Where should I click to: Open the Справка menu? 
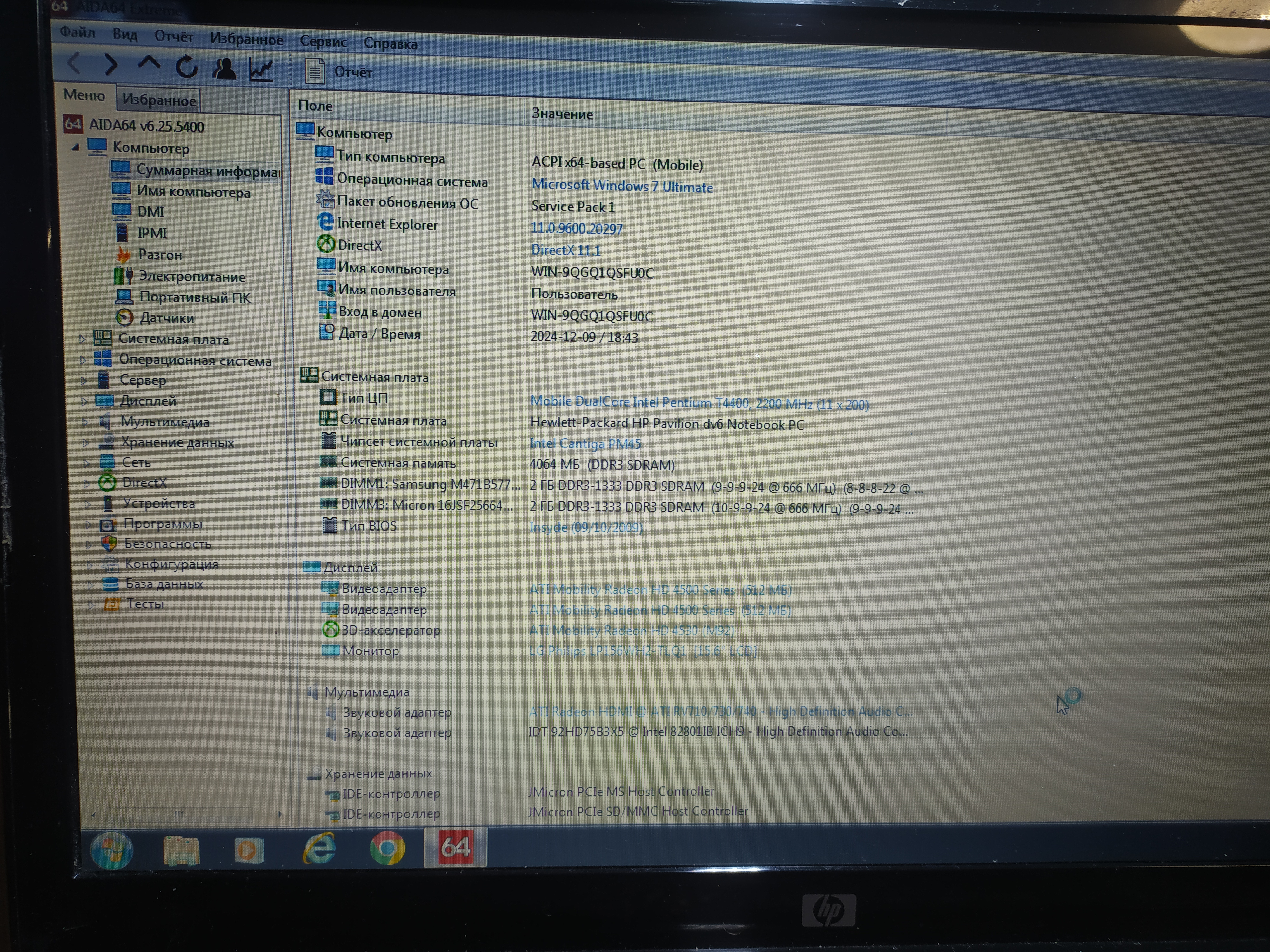coord(391,43)
